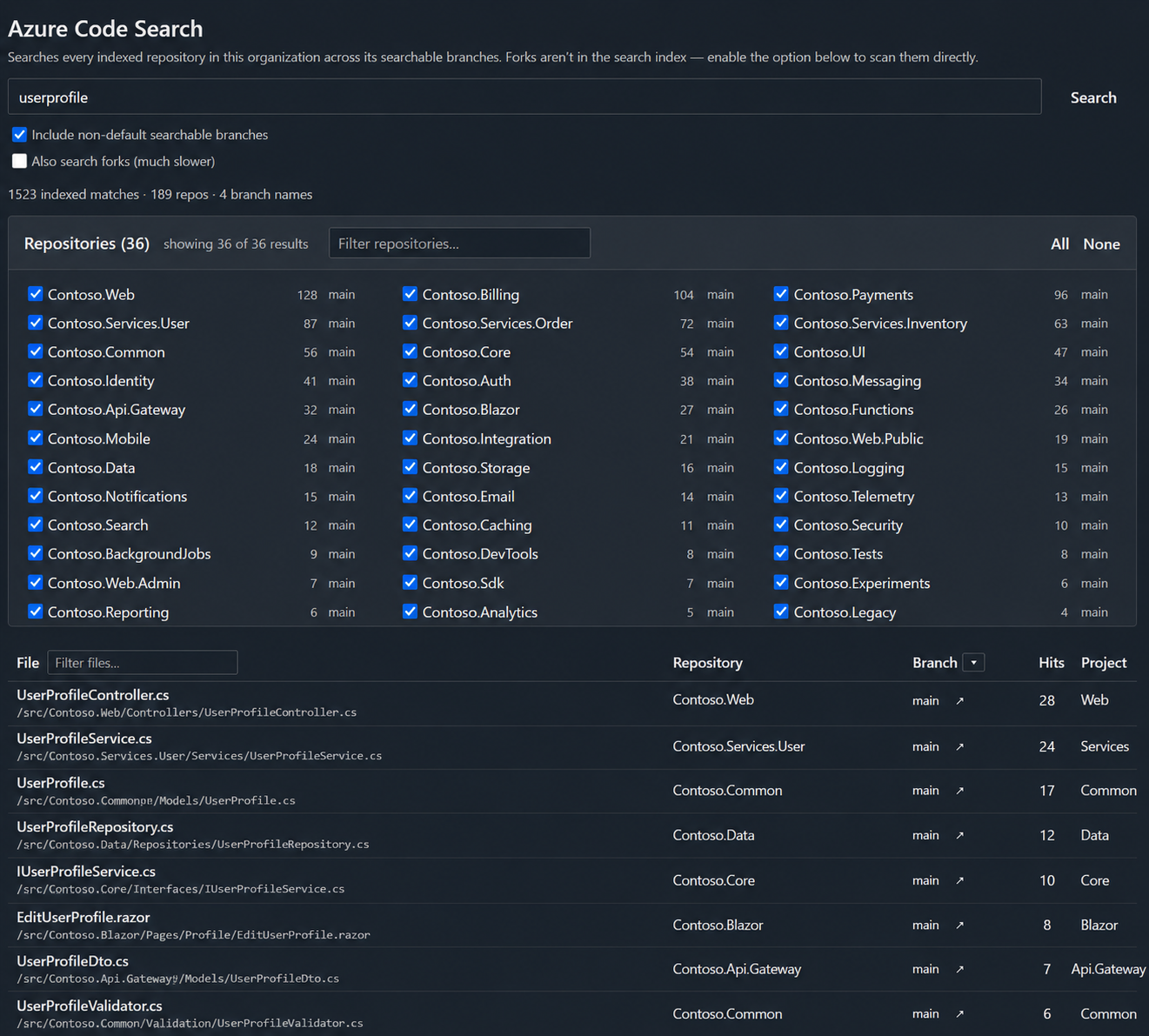
Task: Select Contoso.DevTools repository label
Action: [480, 554]
